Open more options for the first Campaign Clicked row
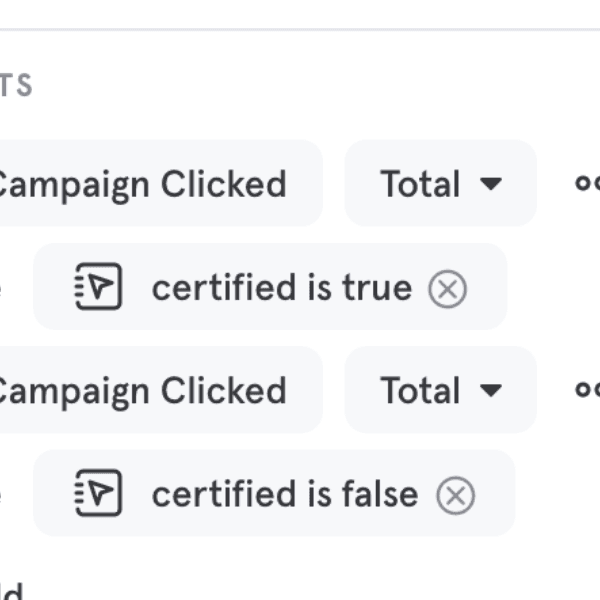 click(587, 184)
